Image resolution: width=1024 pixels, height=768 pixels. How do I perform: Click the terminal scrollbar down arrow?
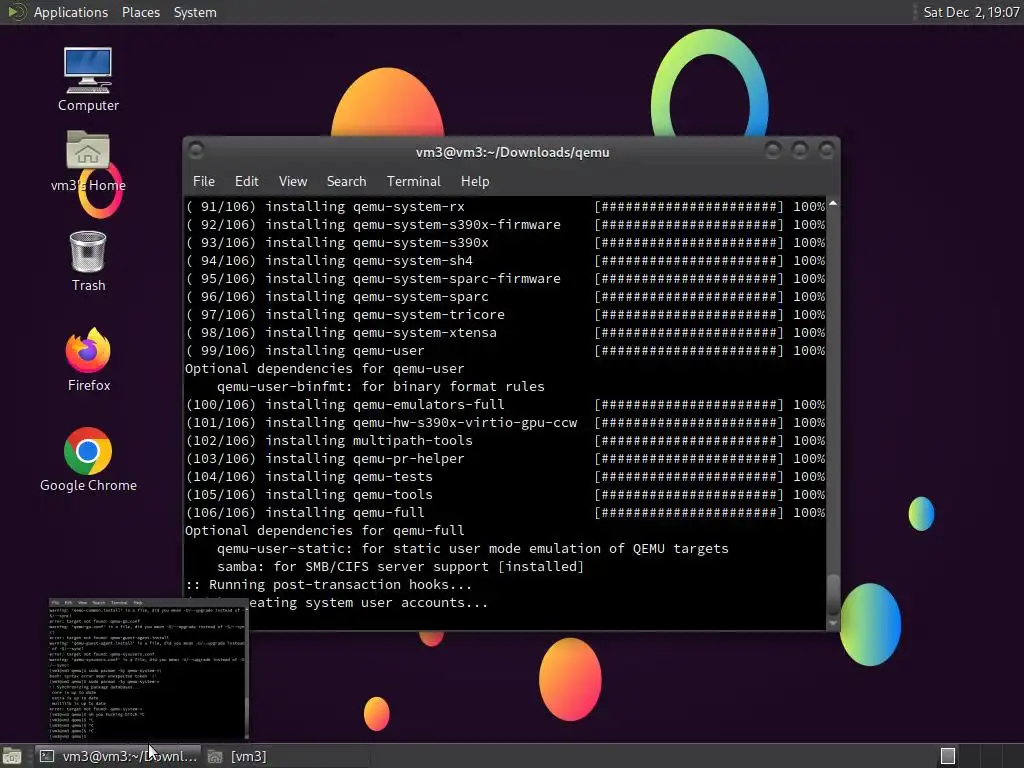pyautogui.click(x=833, y=623)
